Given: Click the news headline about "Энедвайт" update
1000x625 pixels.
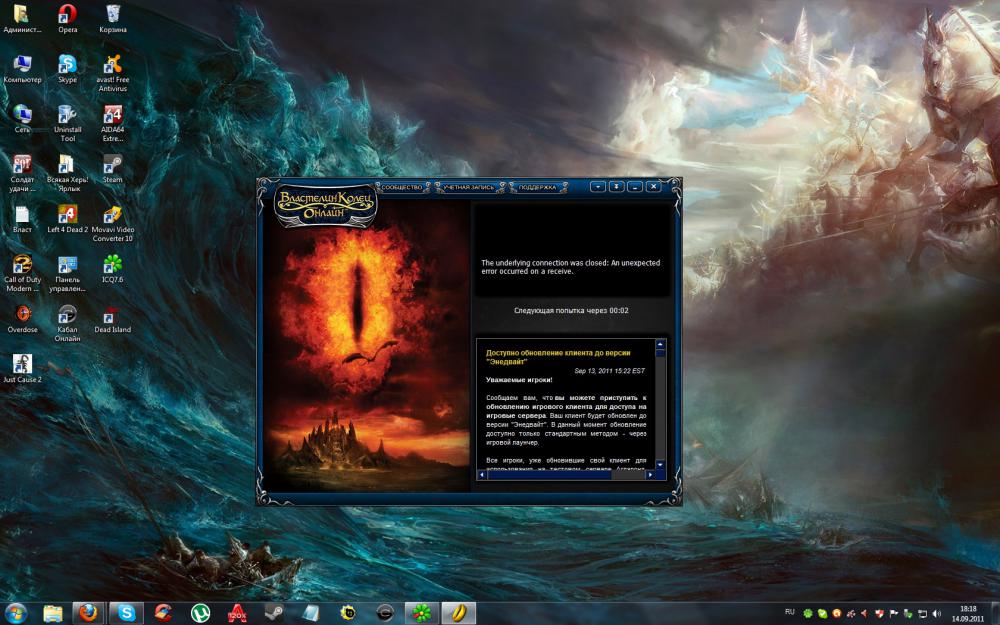Looking at the screenshot, I should click(x=558, y=357).
